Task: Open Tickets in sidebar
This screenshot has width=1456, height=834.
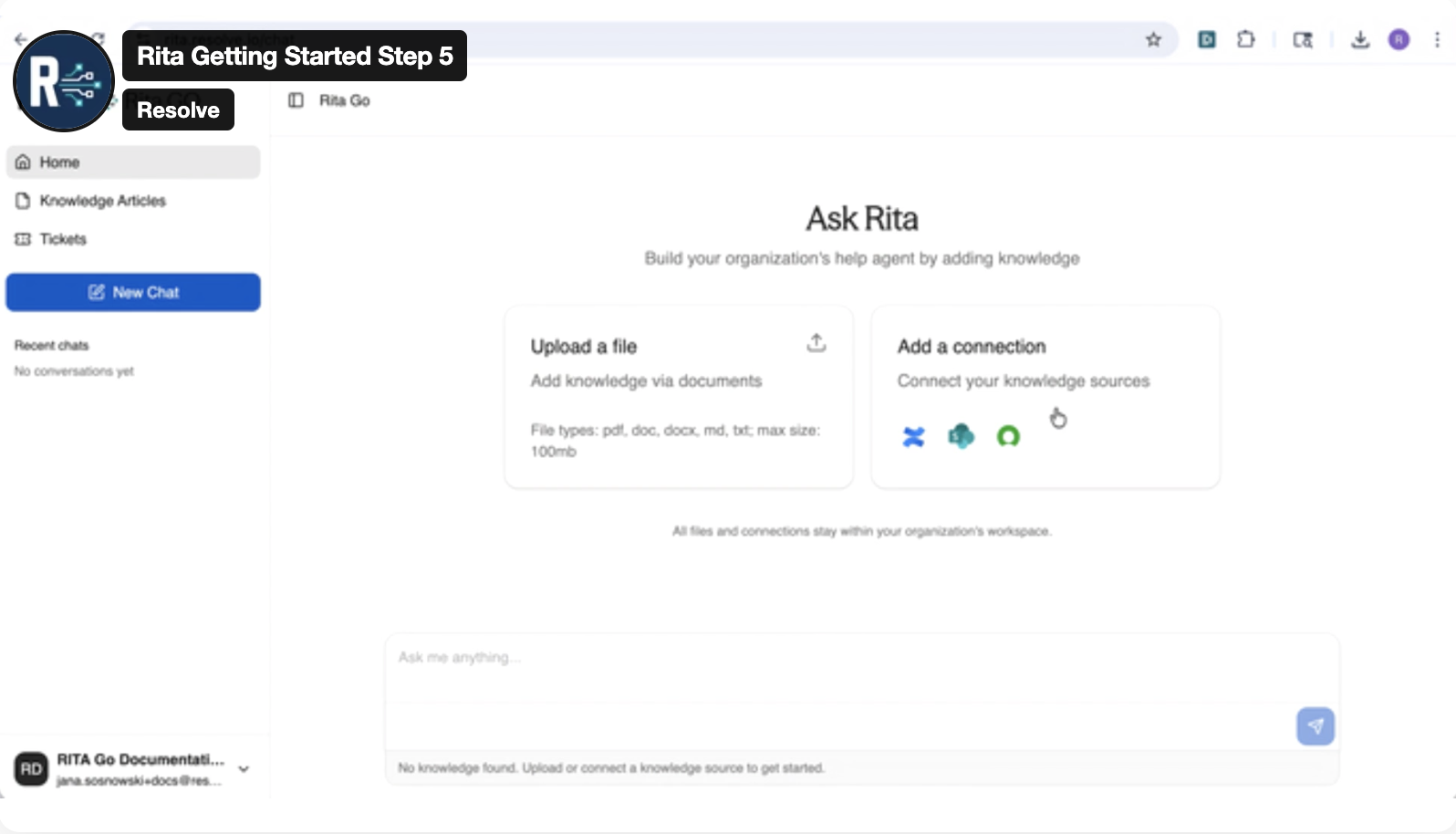Action: [63, 239]
